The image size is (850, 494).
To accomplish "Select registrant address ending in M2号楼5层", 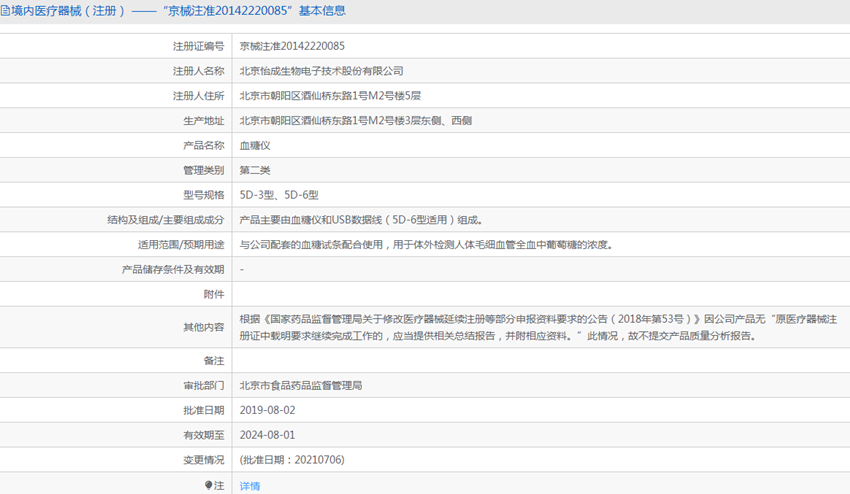I will pos(330,96).
